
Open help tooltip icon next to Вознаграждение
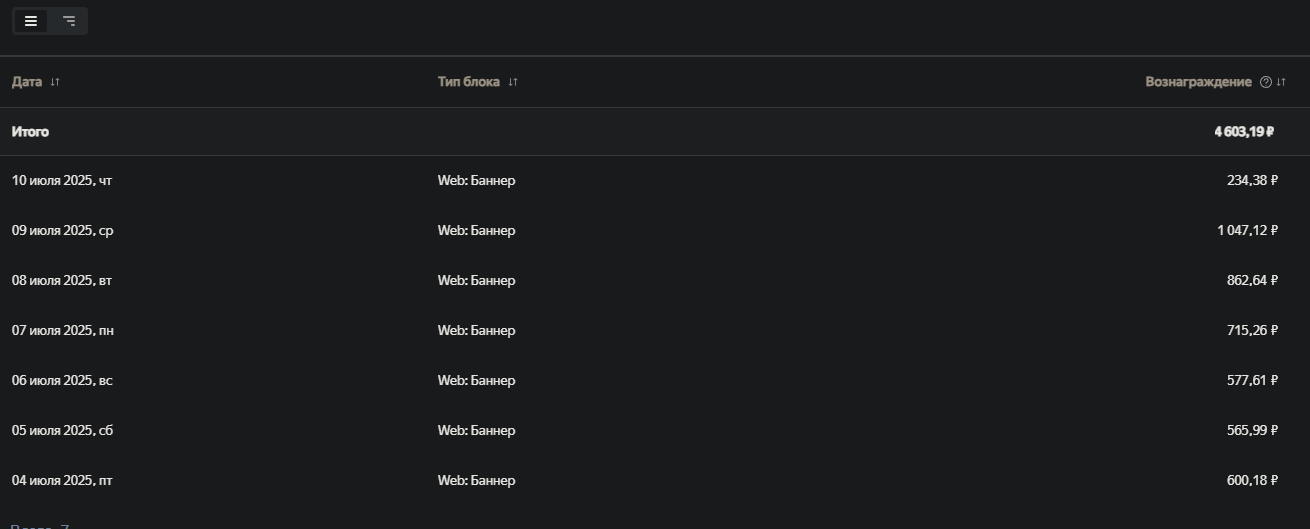1266,82
